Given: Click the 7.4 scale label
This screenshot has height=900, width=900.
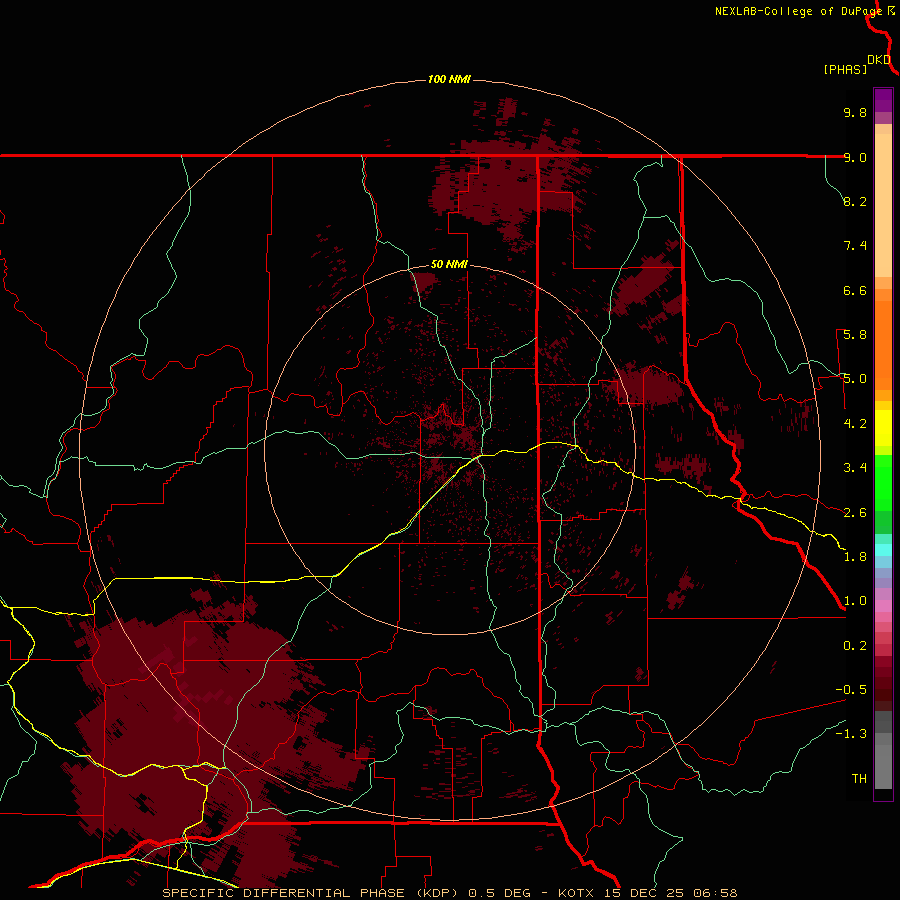Looking at the screenshot, I should pyautogui.click(x=855, y=246).
